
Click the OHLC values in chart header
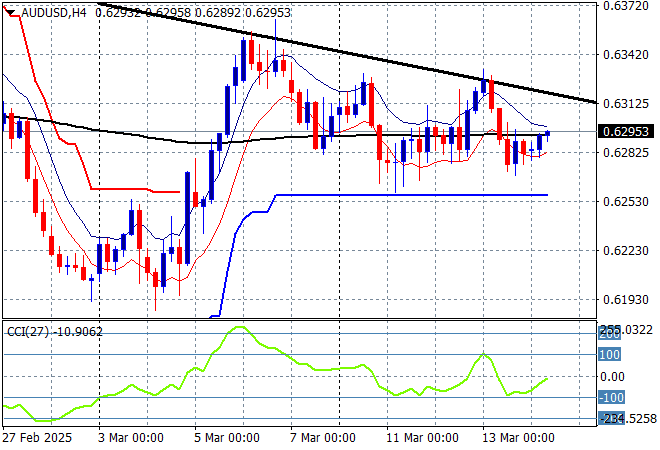click(193, 13)
